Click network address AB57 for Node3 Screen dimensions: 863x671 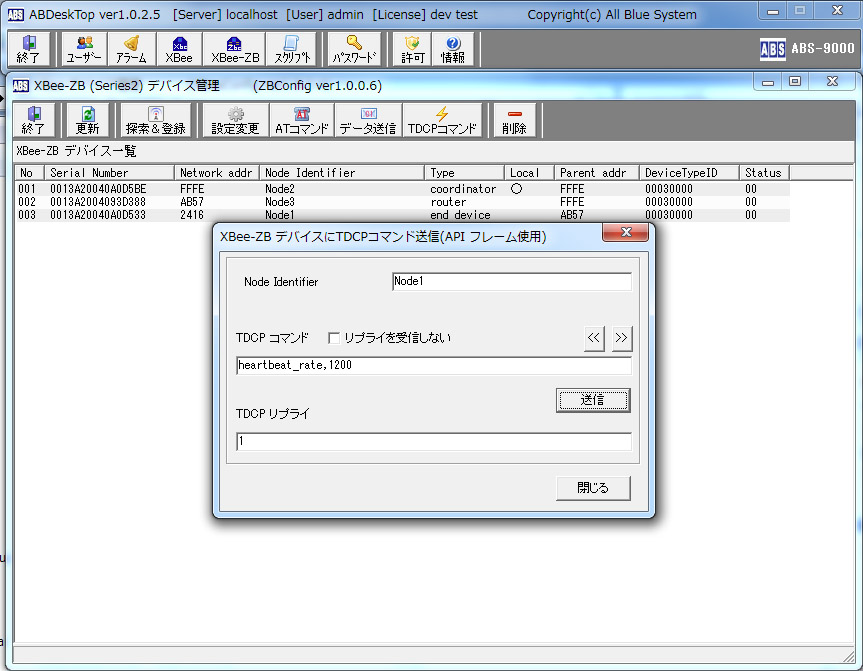pyautogui.click(x=192, y=202)
